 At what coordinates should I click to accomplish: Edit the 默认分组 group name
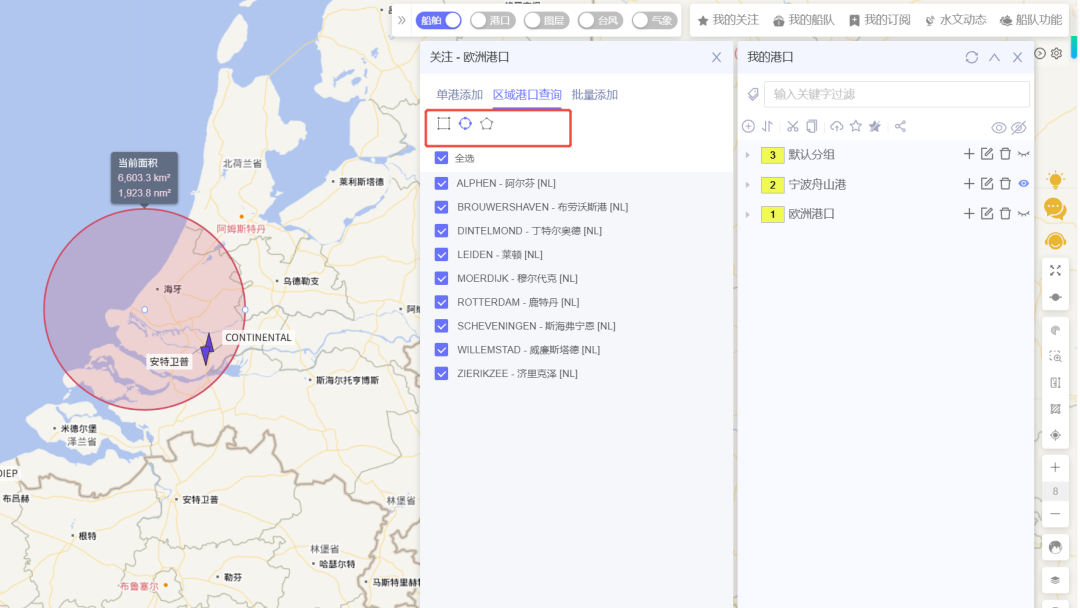[987, 154]
